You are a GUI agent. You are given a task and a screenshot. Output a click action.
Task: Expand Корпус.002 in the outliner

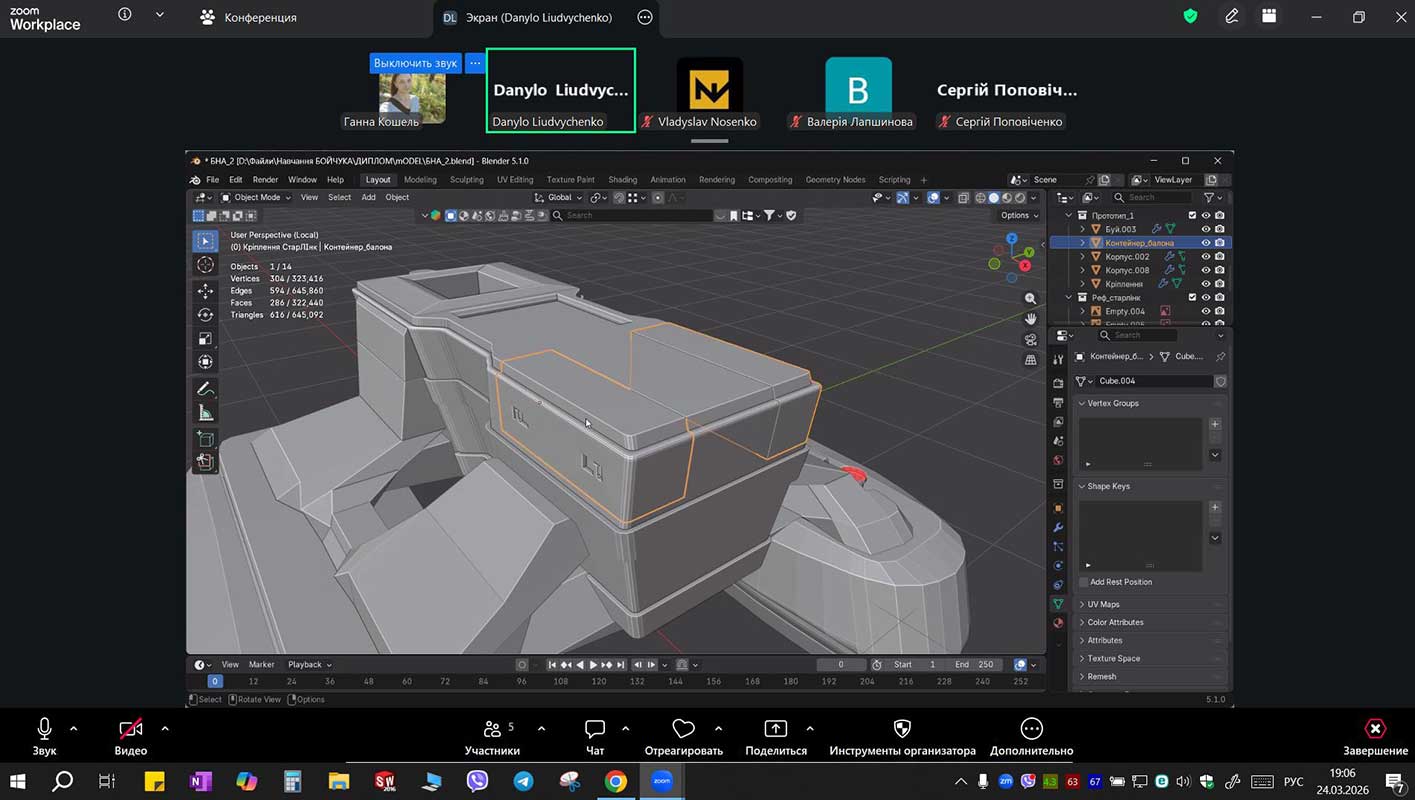click(x=1081, y=257)
